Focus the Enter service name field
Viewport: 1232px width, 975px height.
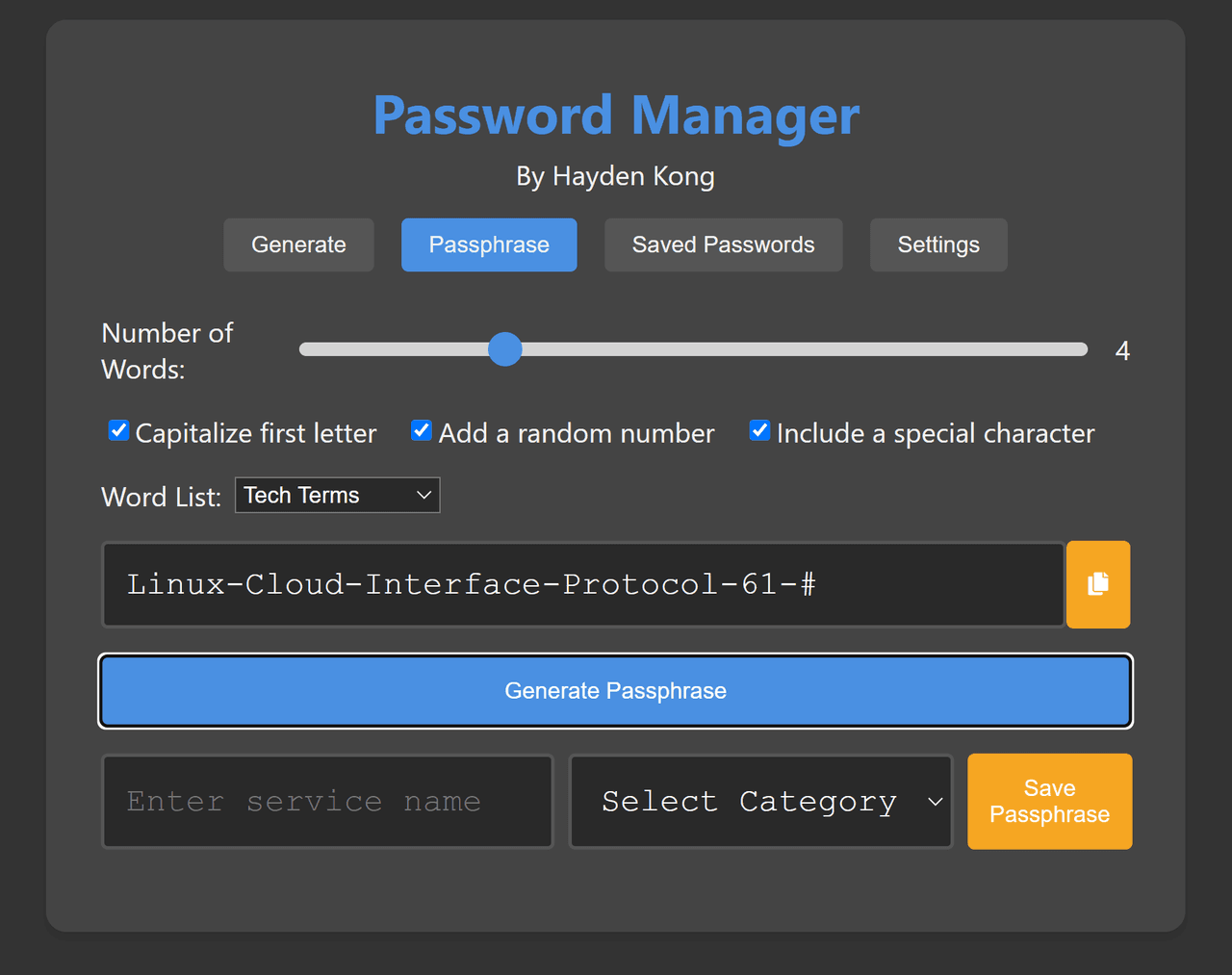327,802
